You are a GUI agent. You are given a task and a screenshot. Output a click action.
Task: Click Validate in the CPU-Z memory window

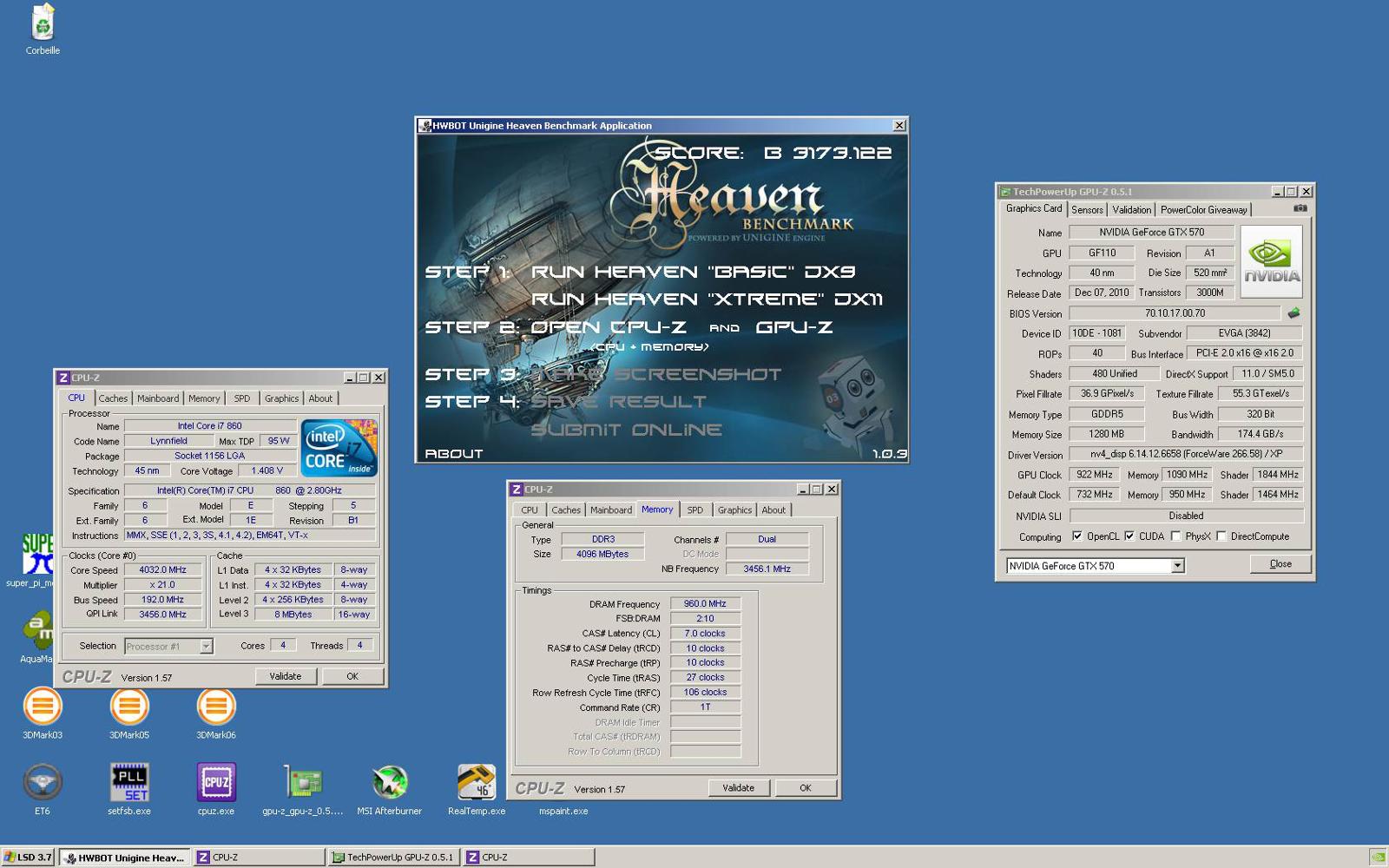point(739,788)
